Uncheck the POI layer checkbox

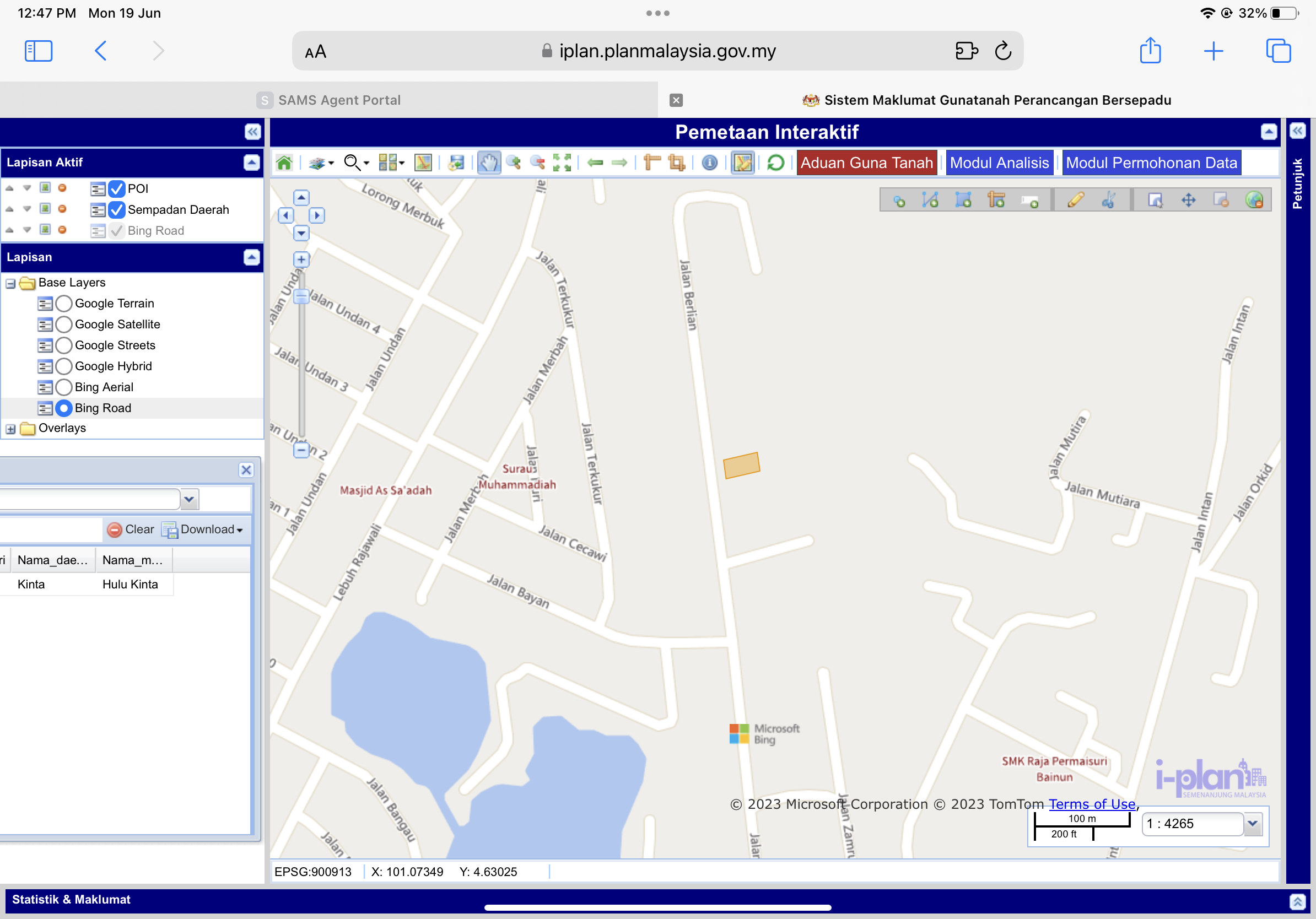click(x=116, y=188)
